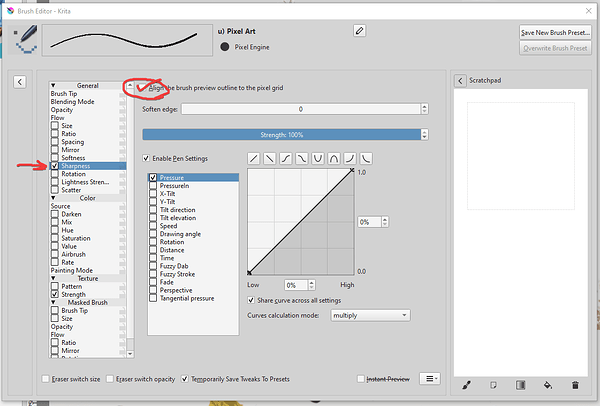Toggle the texture Strength checkbox
The height and width of the screenshot is (406, 600).
click(x=55, y=294)
